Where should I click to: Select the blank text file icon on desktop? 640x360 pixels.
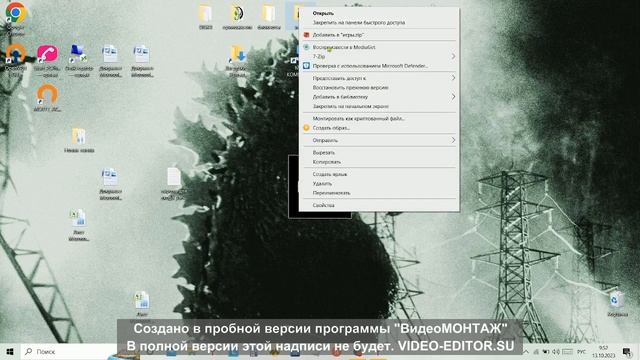(x=174, y=177)
